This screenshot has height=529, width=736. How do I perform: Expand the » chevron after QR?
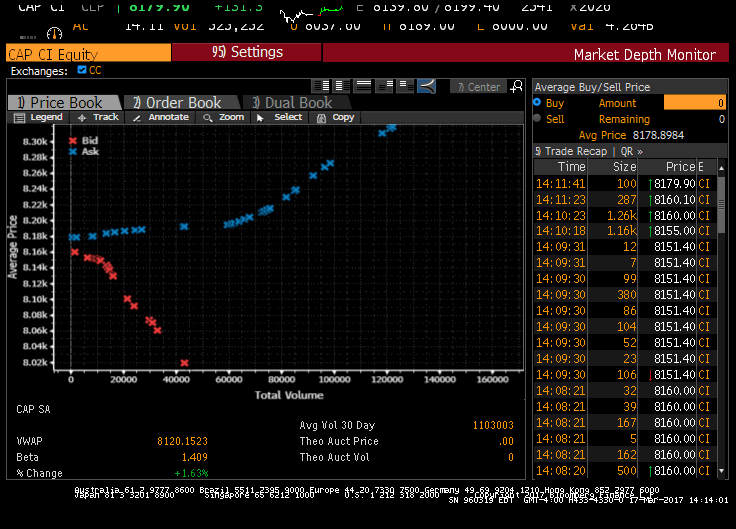click(x=639, y=152)
